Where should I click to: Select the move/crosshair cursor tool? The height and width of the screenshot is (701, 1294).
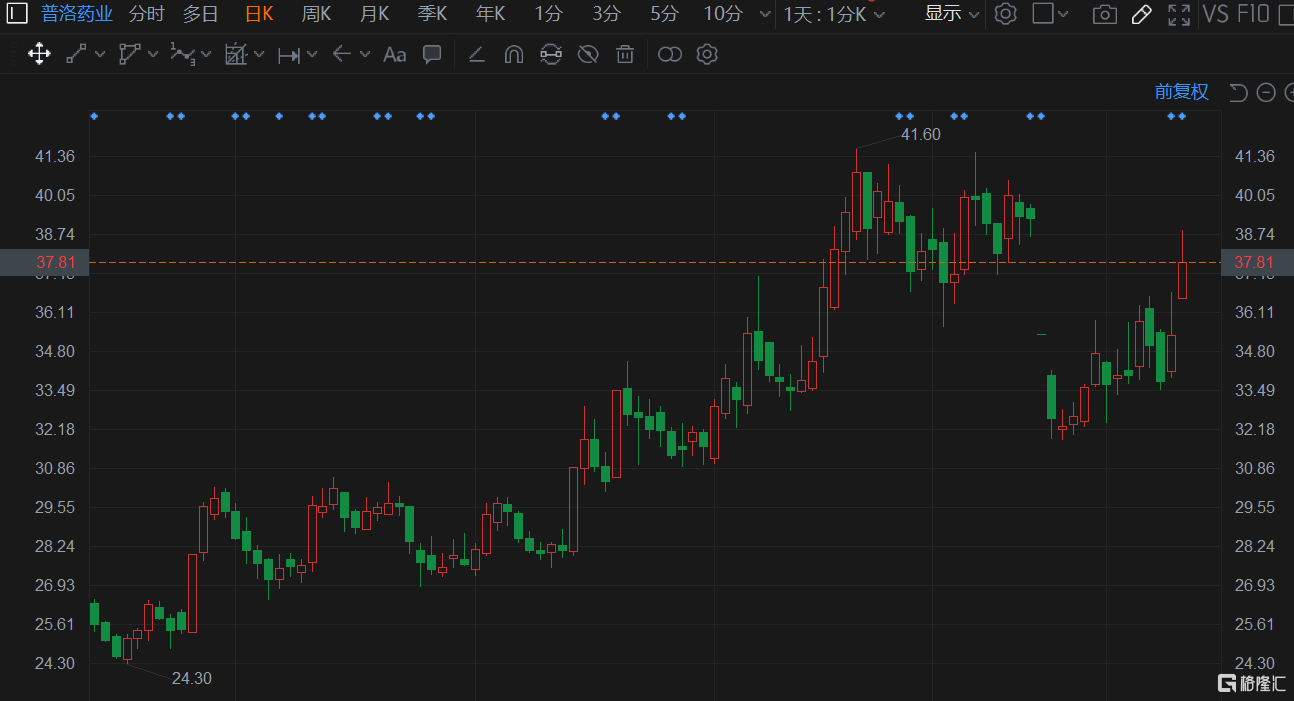[x=39, y=54]
